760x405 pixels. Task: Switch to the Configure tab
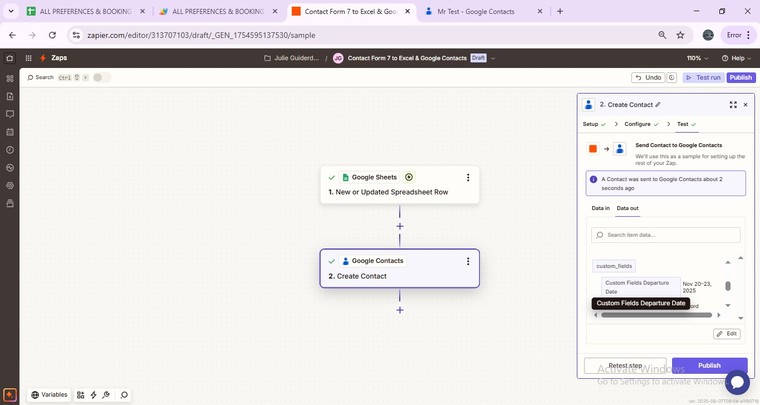tap(641, 124)
